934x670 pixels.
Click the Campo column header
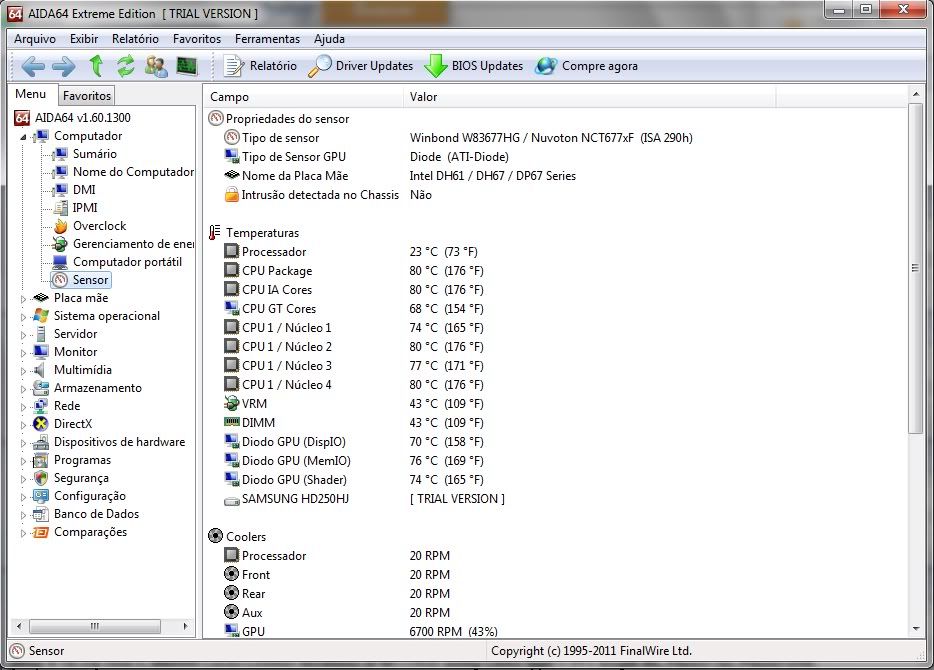pos(304,96)
